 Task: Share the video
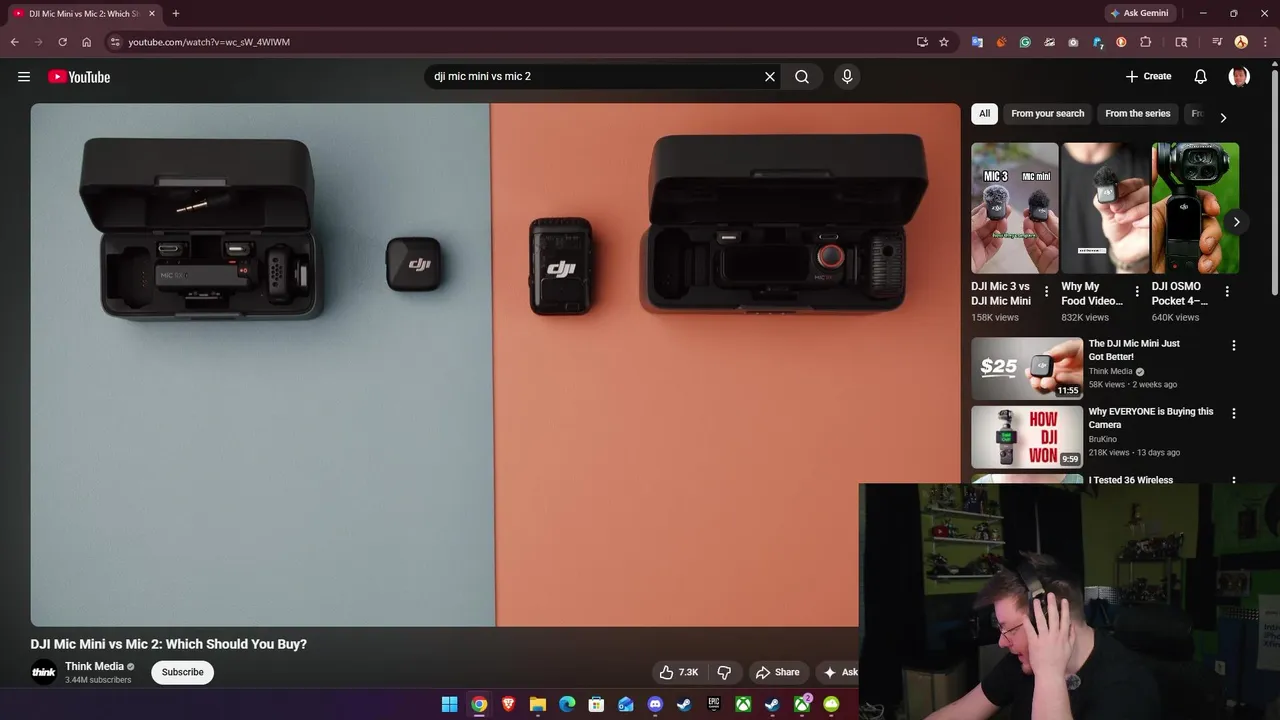coord(777,672)
